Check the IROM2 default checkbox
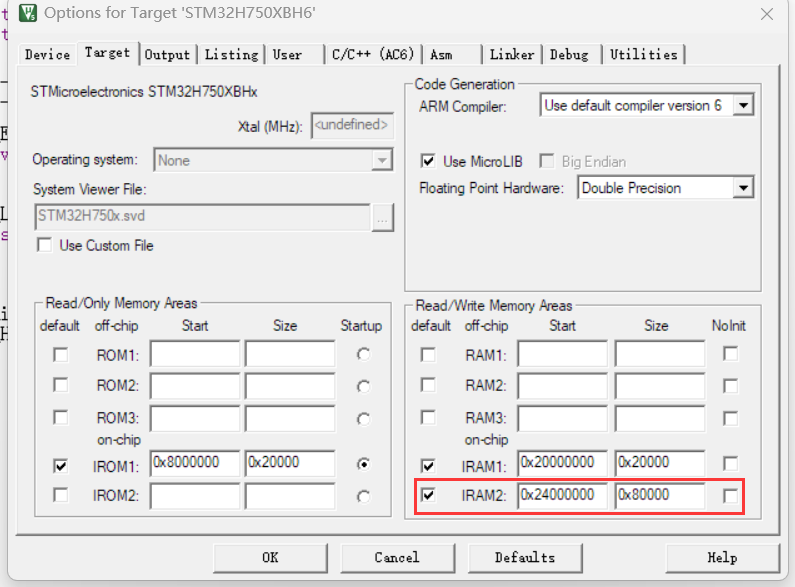The width and height of the screenshot is (795, 587). click(61, 495)
